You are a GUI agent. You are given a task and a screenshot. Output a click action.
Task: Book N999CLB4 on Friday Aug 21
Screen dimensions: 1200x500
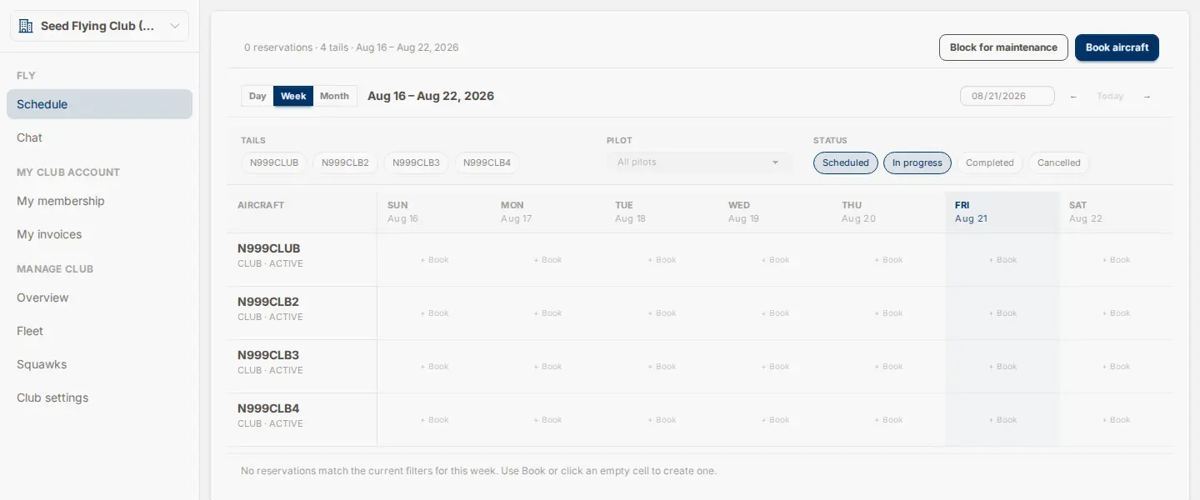1003,420
